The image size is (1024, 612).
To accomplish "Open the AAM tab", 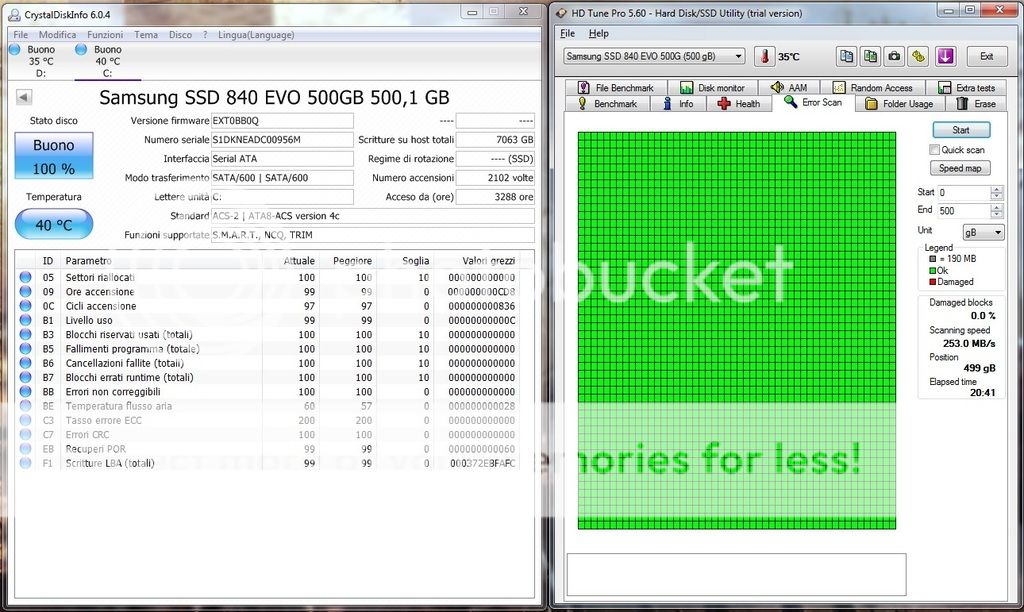I will (790, 88).
